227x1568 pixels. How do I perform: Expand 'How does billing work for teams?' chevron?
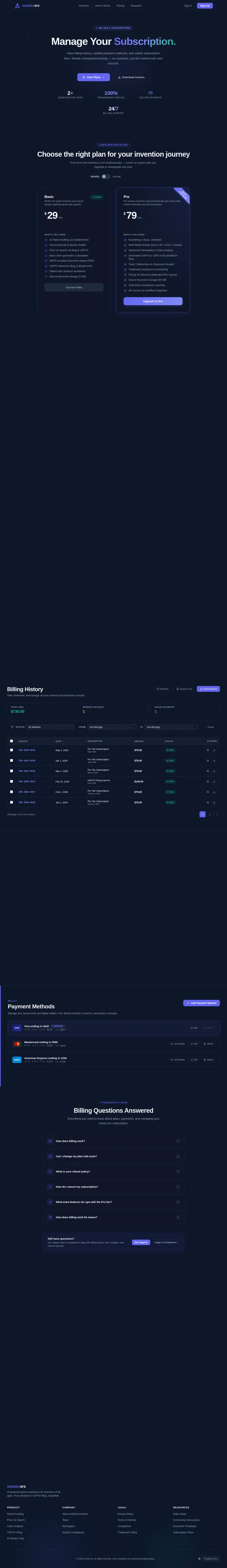[x=178, y=1217]
